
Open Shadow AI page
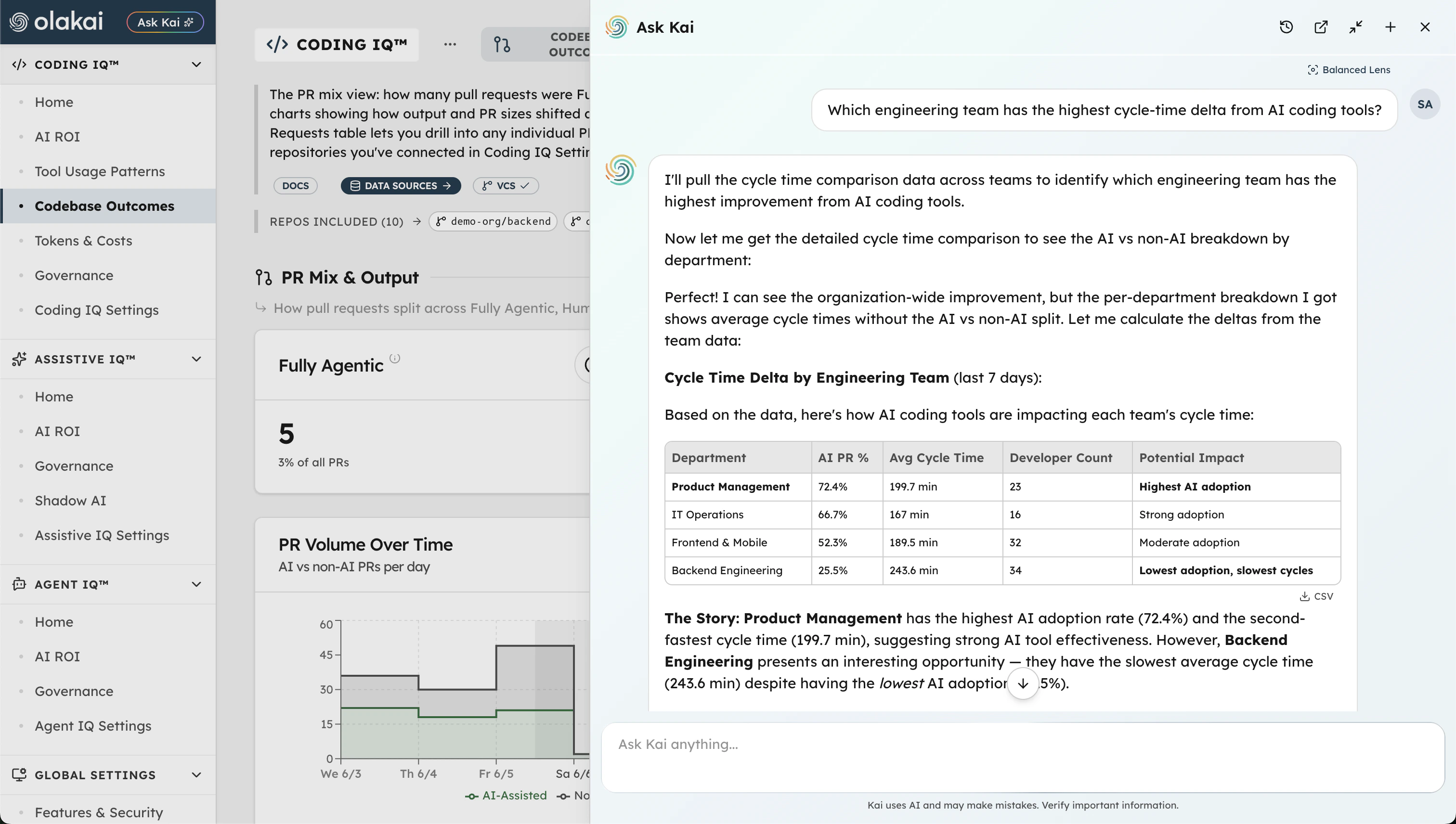pos(70,500)
